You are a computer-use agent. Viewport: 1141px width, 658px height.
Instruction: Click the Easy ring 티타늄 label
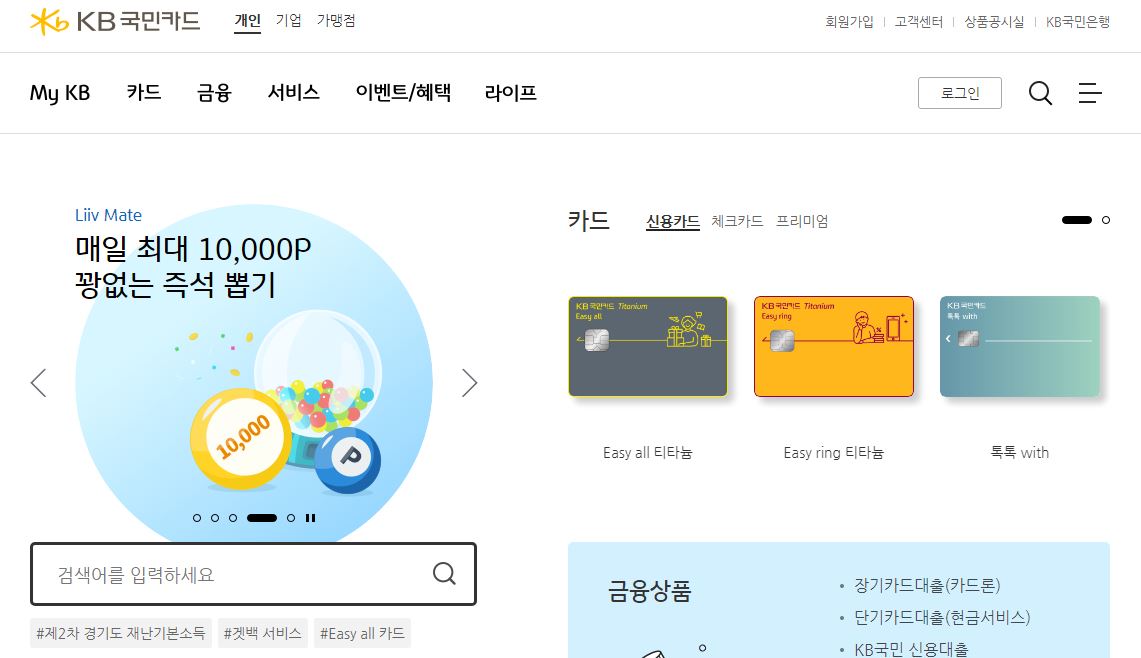tap(834, 453)
